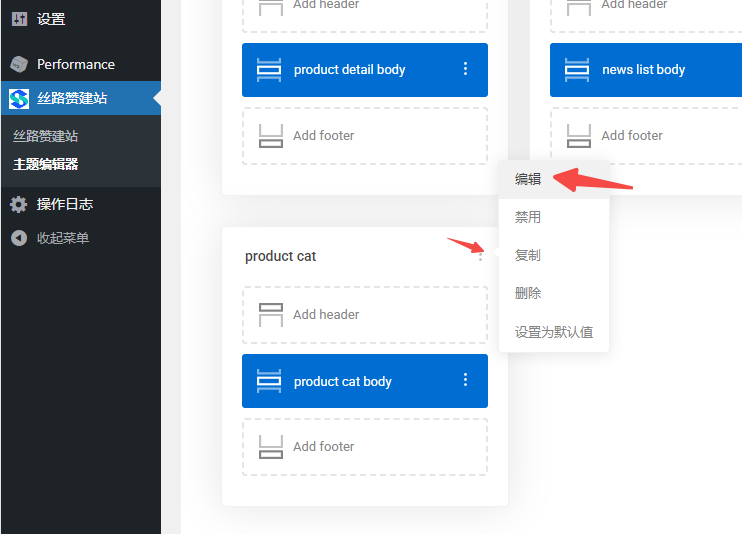742x534 pixels.
Task: Open product cat body options menu
Action: point(465,380)
